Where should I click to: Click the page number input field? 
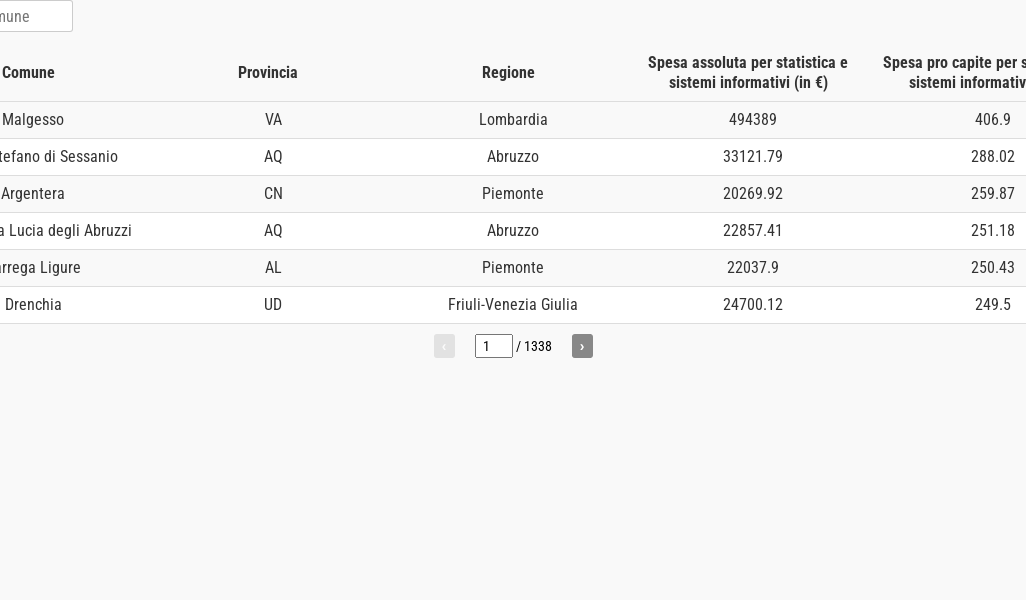click(493, 346)
